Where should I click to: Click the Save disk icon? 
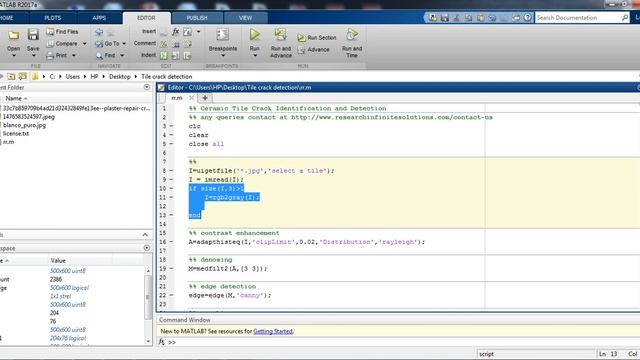coord(33,35)
